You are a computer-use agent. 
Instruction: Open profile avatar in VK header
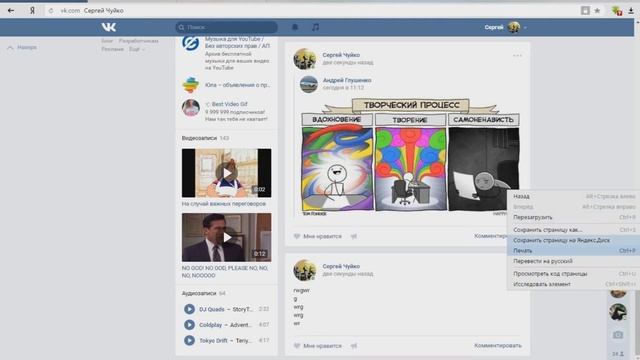[x=513, y=27]
